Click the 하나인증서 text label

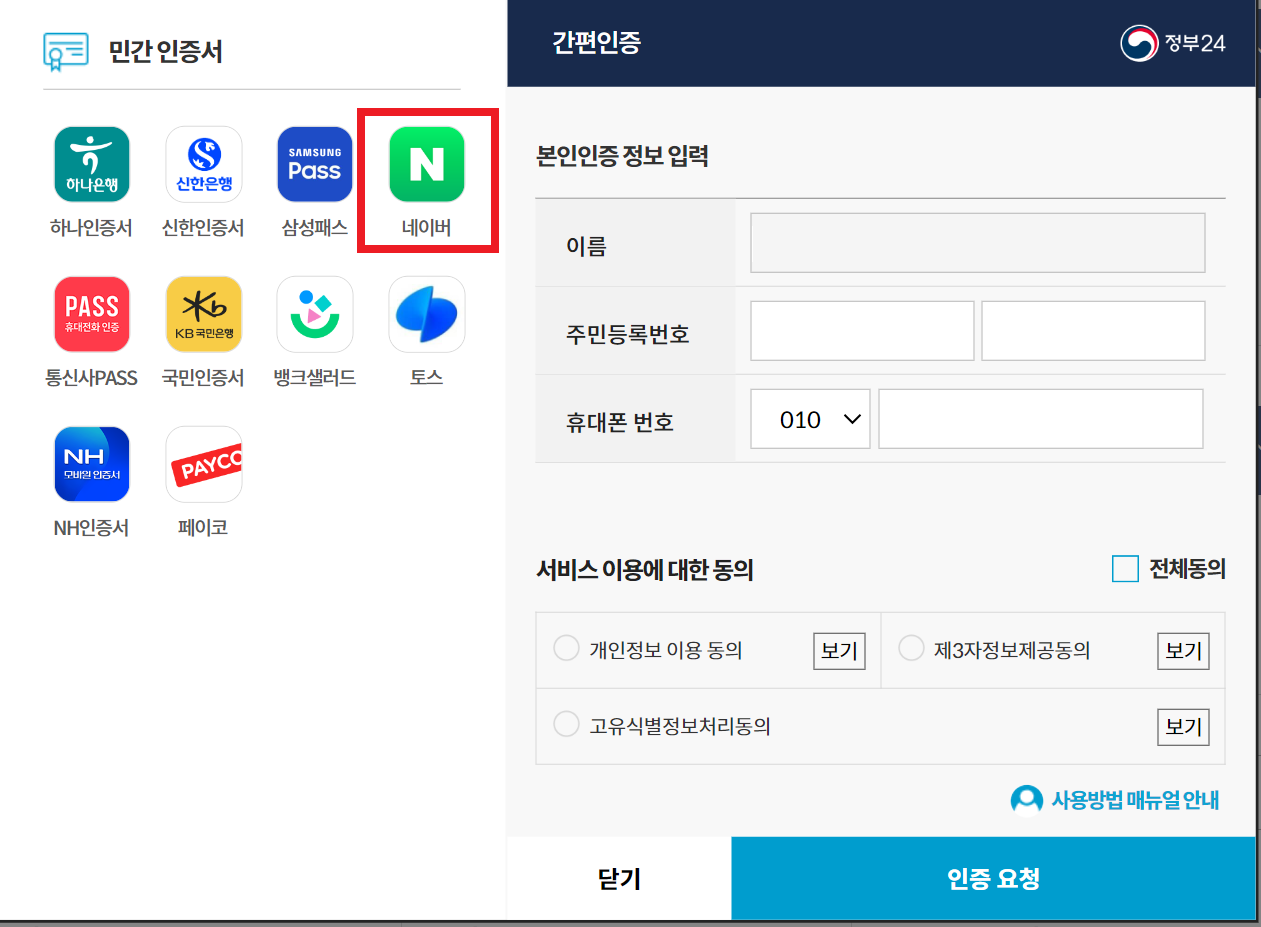[x=91, y=228]
